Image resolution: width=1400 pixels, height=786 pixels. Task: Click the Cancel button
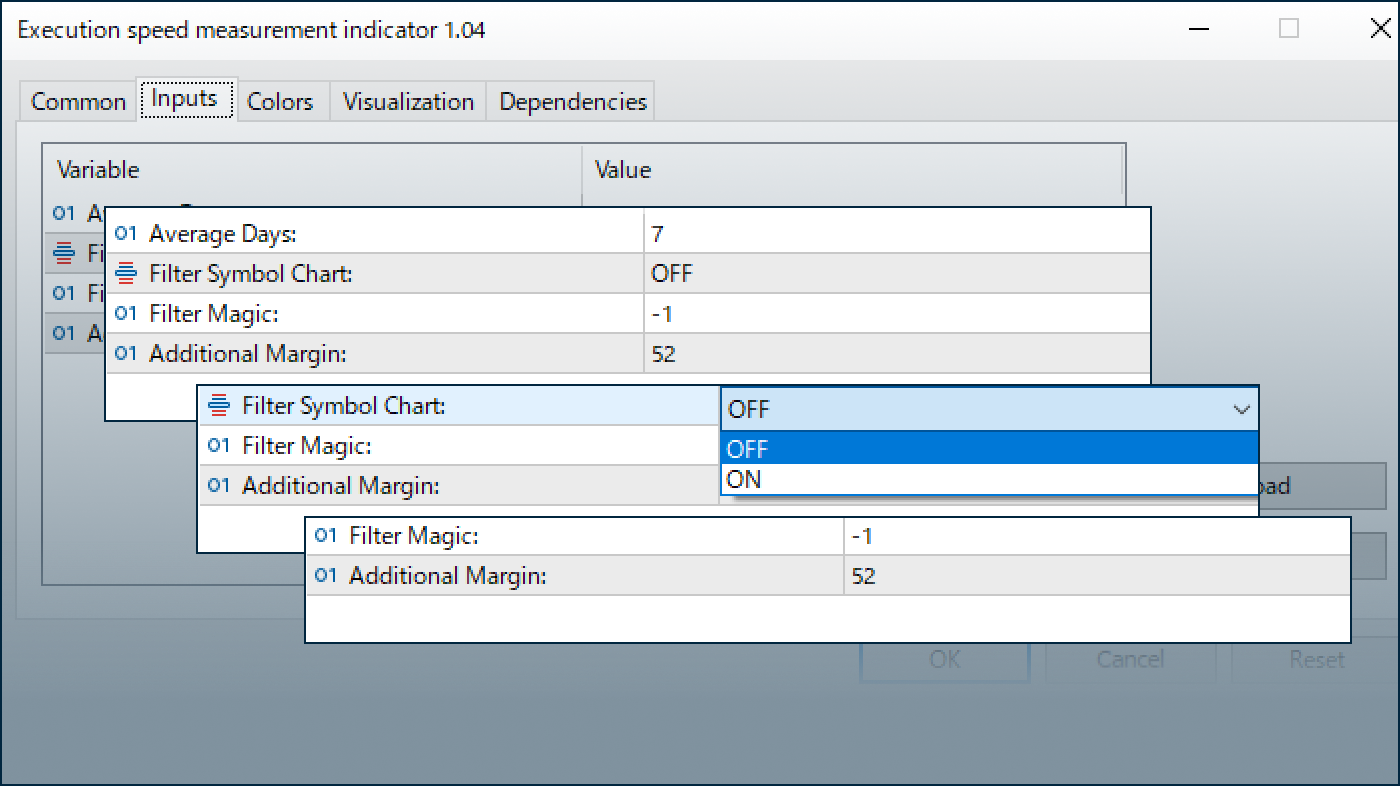point(1130,659)
